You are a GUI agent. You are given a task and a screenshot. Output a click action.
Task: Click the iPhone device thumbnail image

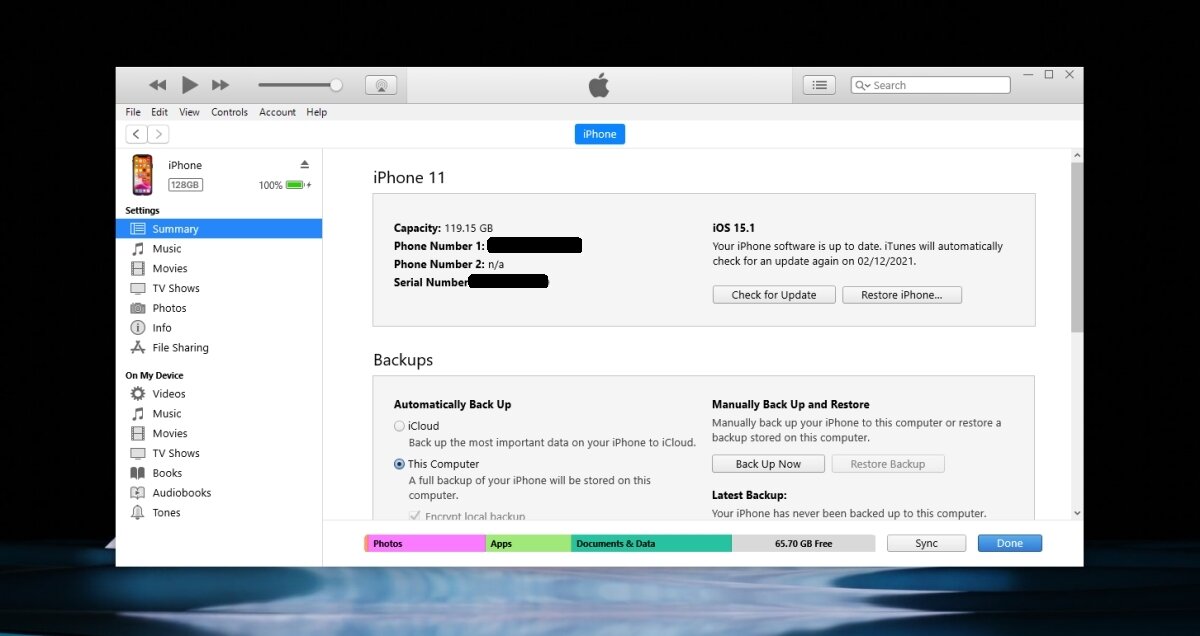[143, 175]
